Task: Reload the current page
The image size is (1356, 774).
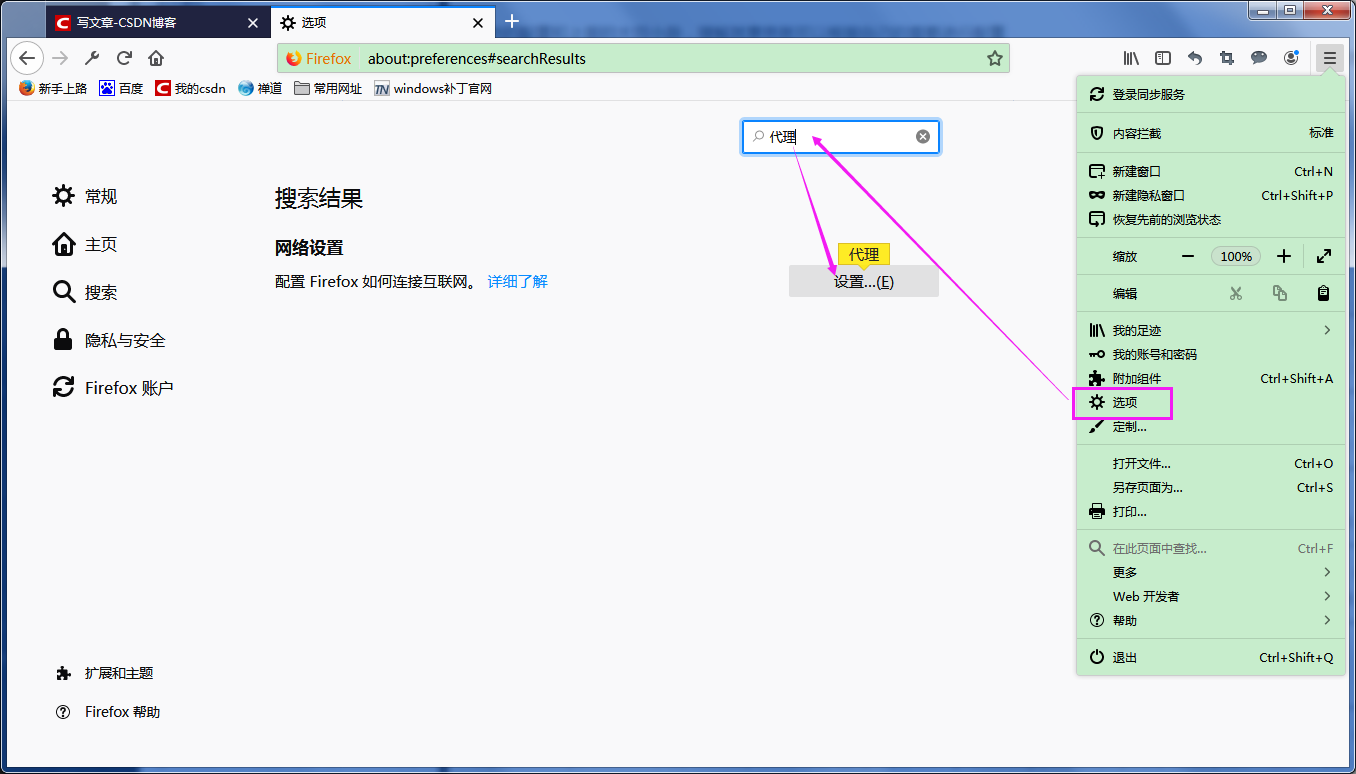Action: point(124,58)
